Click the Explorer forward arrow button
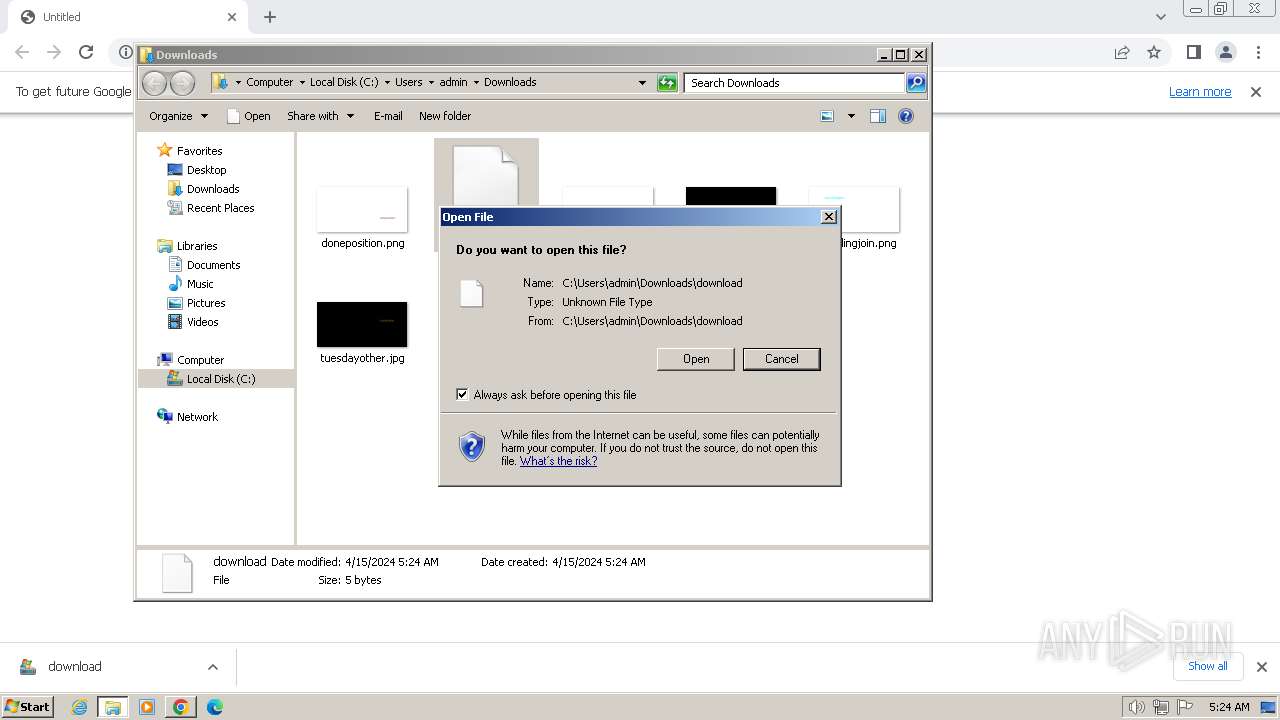The width and height of the screenshot is (1280, 720). [x=182, y=83]
